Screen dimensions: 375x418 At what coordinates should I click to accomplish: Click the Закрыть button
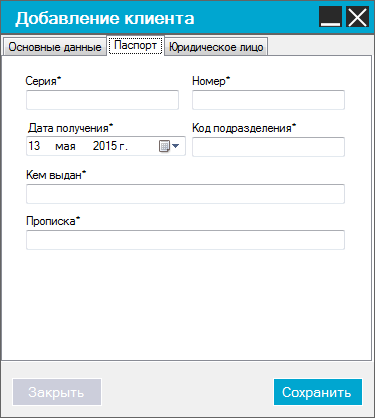click(x=57, y=392)
